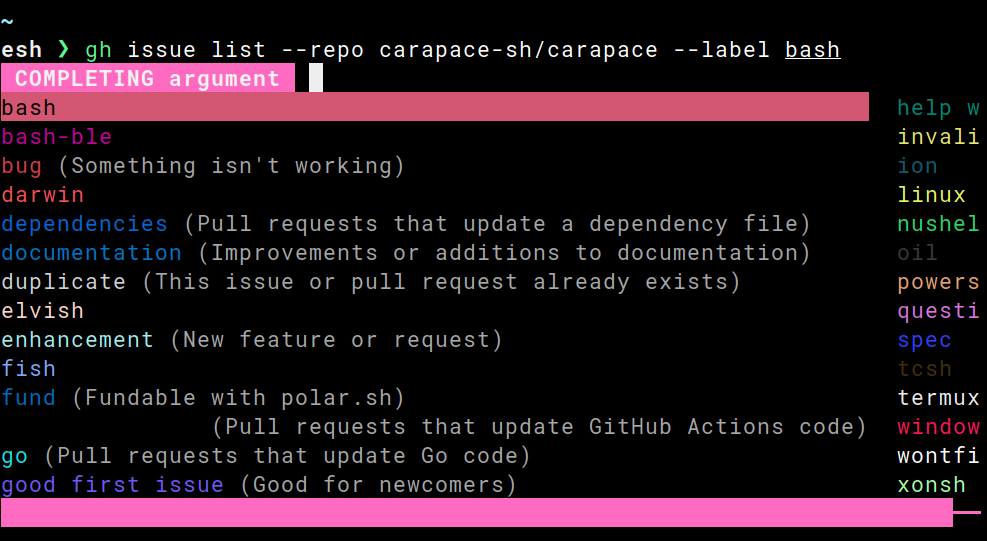Pick the fish label entry
This screenshot has width=987, height=541.
tap(29, 368)
